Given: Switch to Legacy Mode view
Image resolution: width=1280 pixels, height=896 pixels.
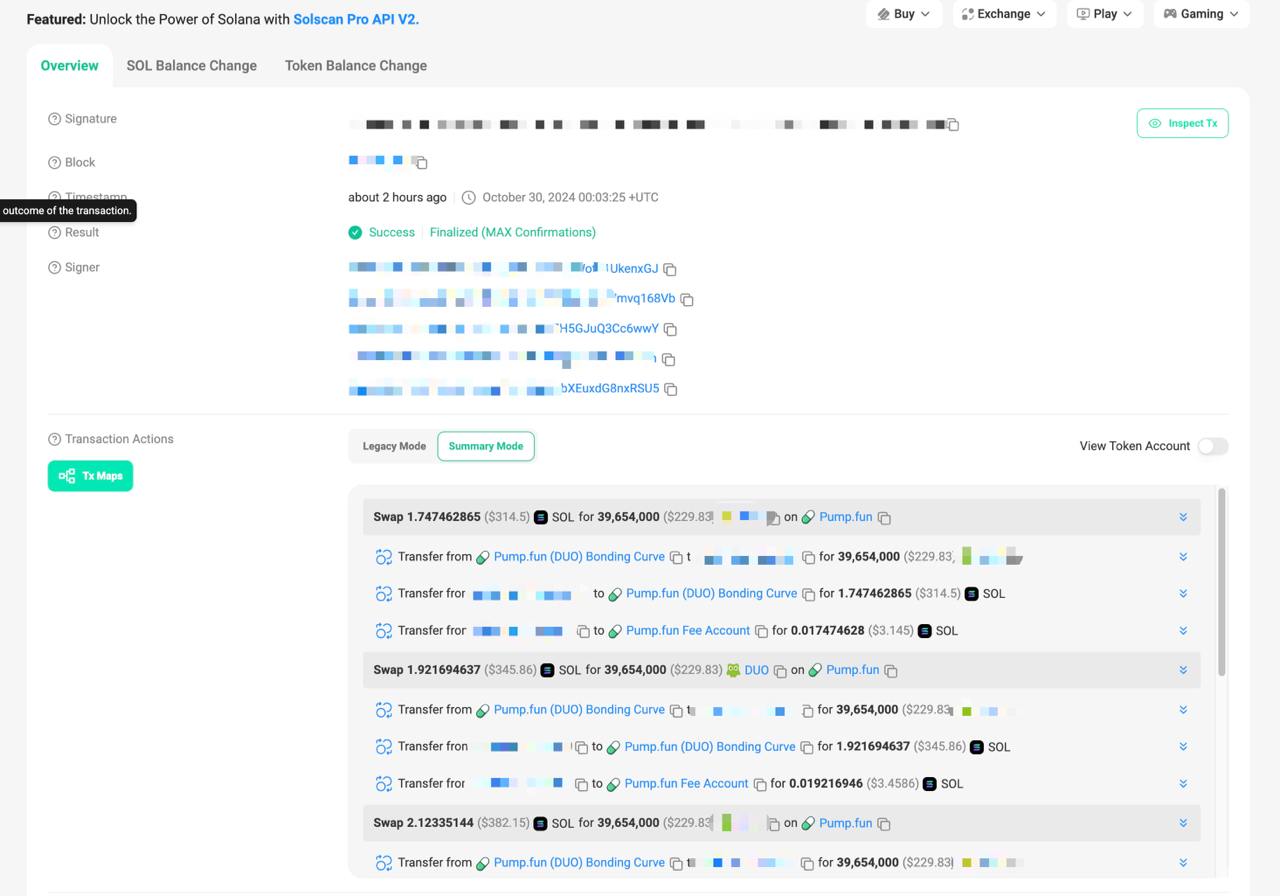Looking at the screenshot, I should pos(394,447).
